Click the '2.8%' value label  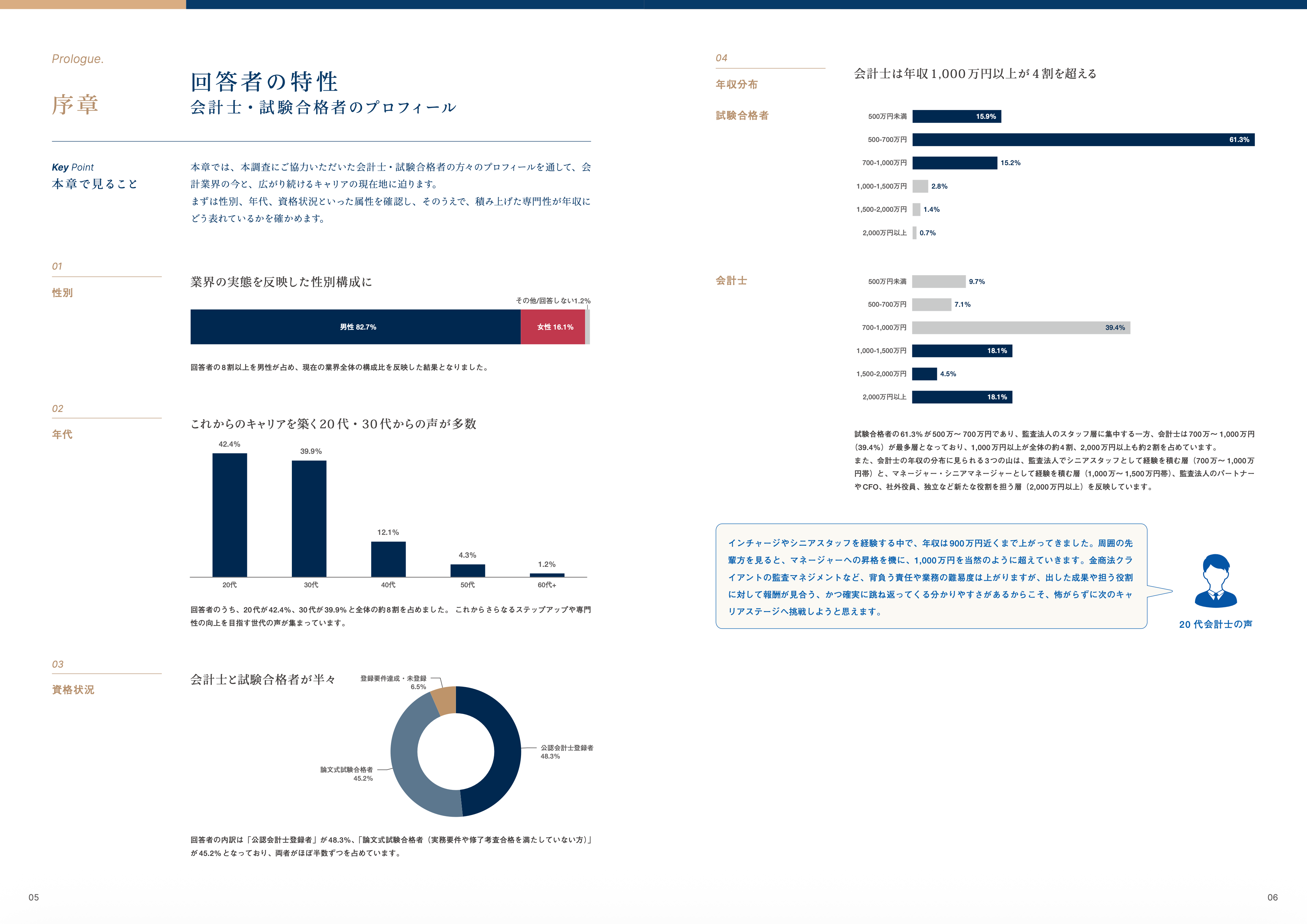pyautogui.click(x=939, y=186)
